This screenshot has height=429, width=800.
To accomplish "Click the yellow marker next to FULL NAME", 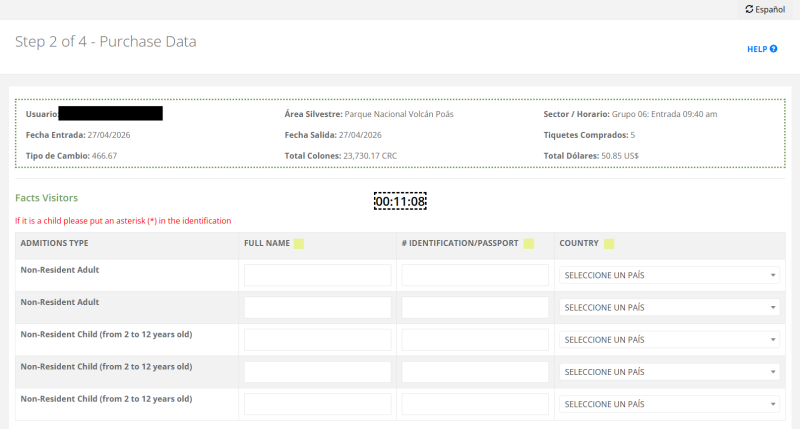I will click(299, 244).
